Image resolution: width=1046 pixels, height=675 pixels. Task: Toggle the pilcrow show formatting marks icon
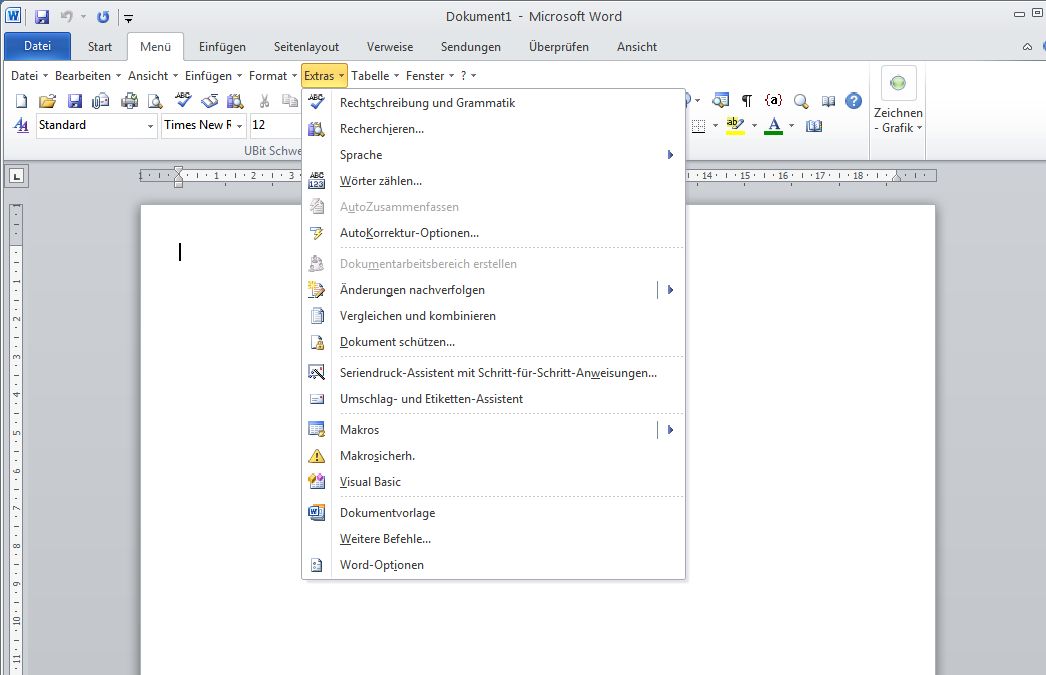coord(747,101)
